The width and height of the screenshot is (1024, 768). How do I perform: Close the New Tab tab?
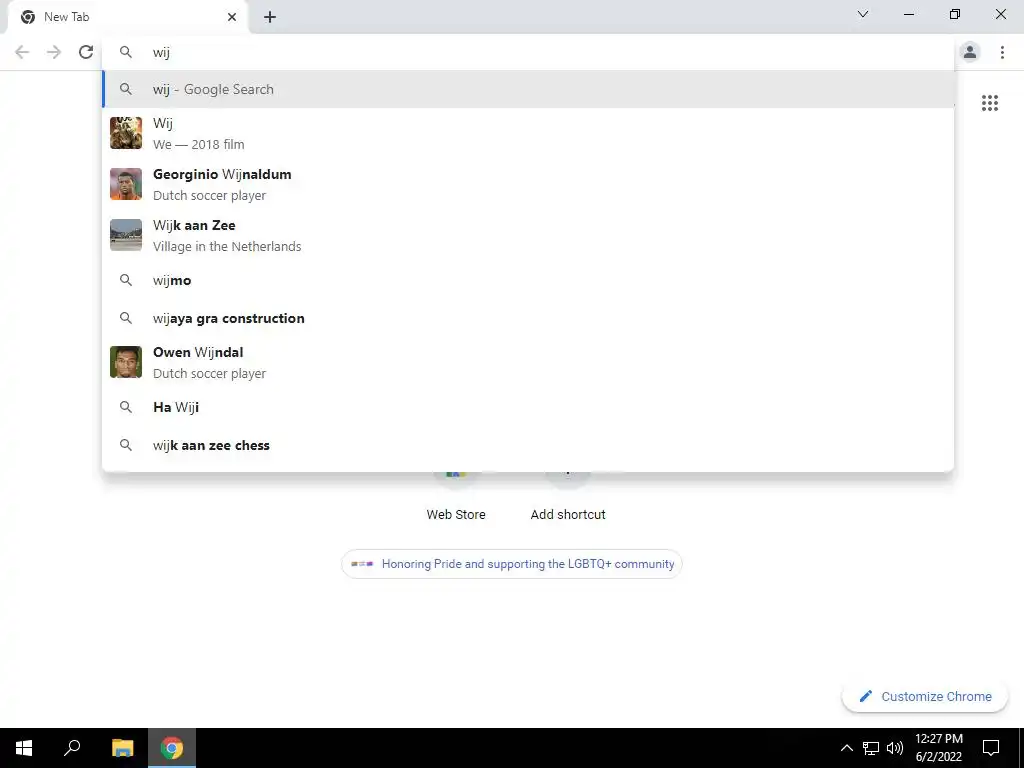tap(232, 17)
